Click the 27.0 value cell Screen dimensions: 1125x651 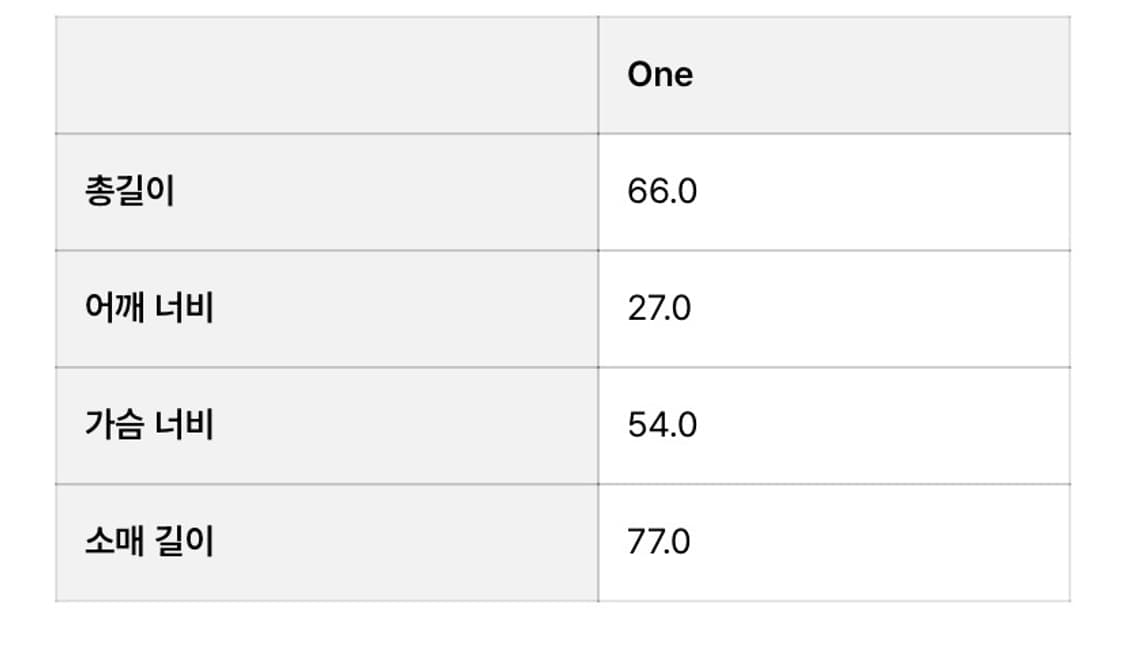point(659,308)
